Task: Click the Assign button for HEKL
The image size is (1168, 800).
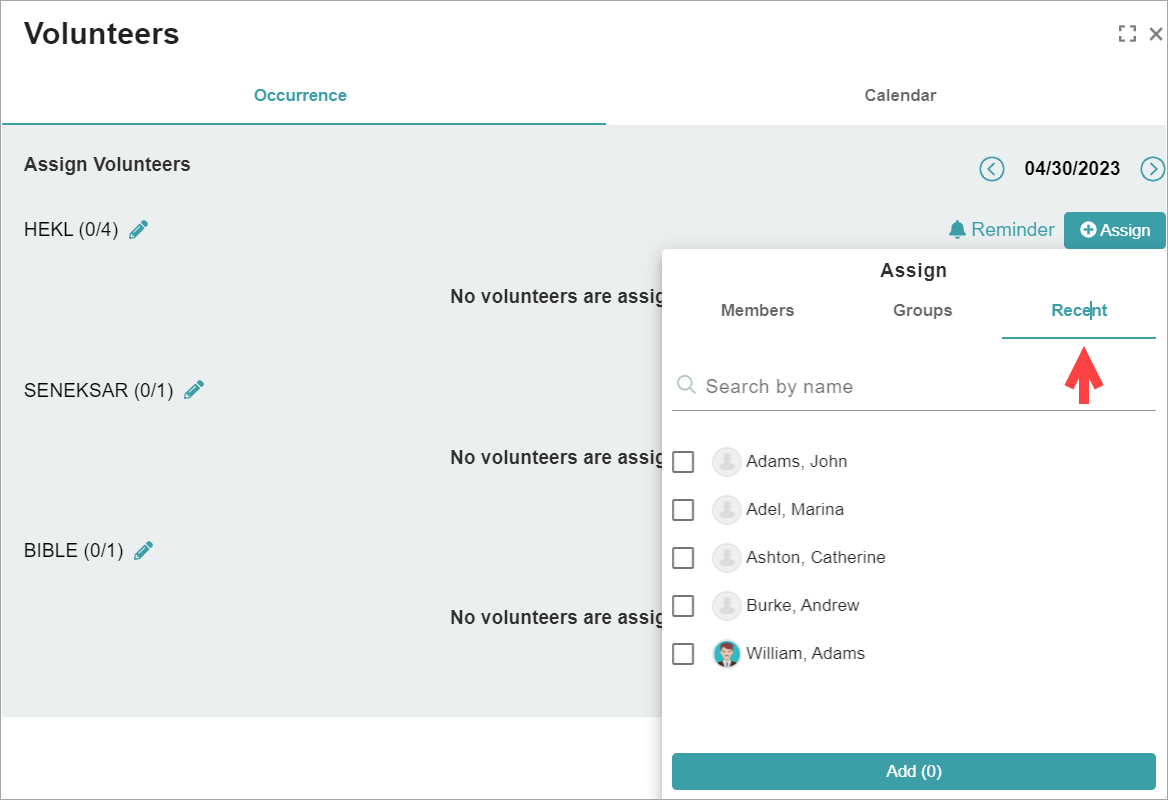Action: (1114, 230)
